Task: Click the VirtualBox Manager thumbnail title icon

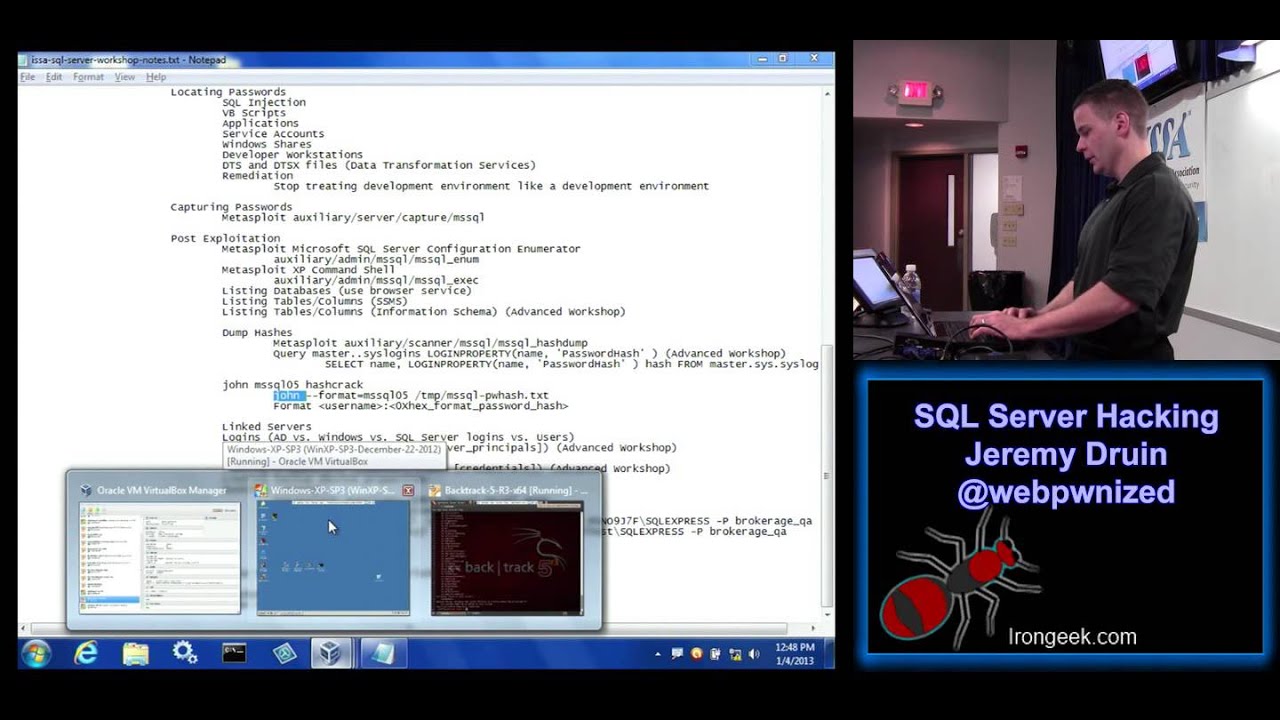Action: pyautogui.click(x=86, y=491)
